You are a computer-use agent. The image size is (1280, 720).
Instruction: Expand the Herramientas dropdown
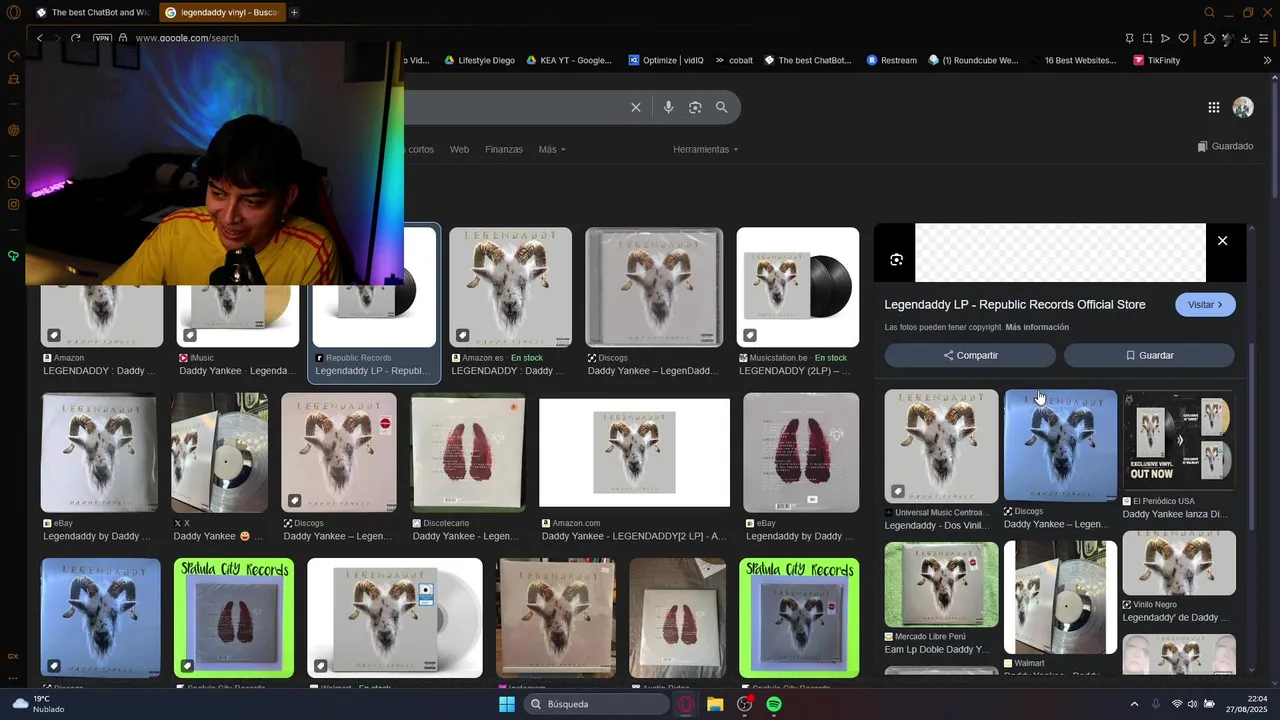pyautogui.click(x=706, y=149)
